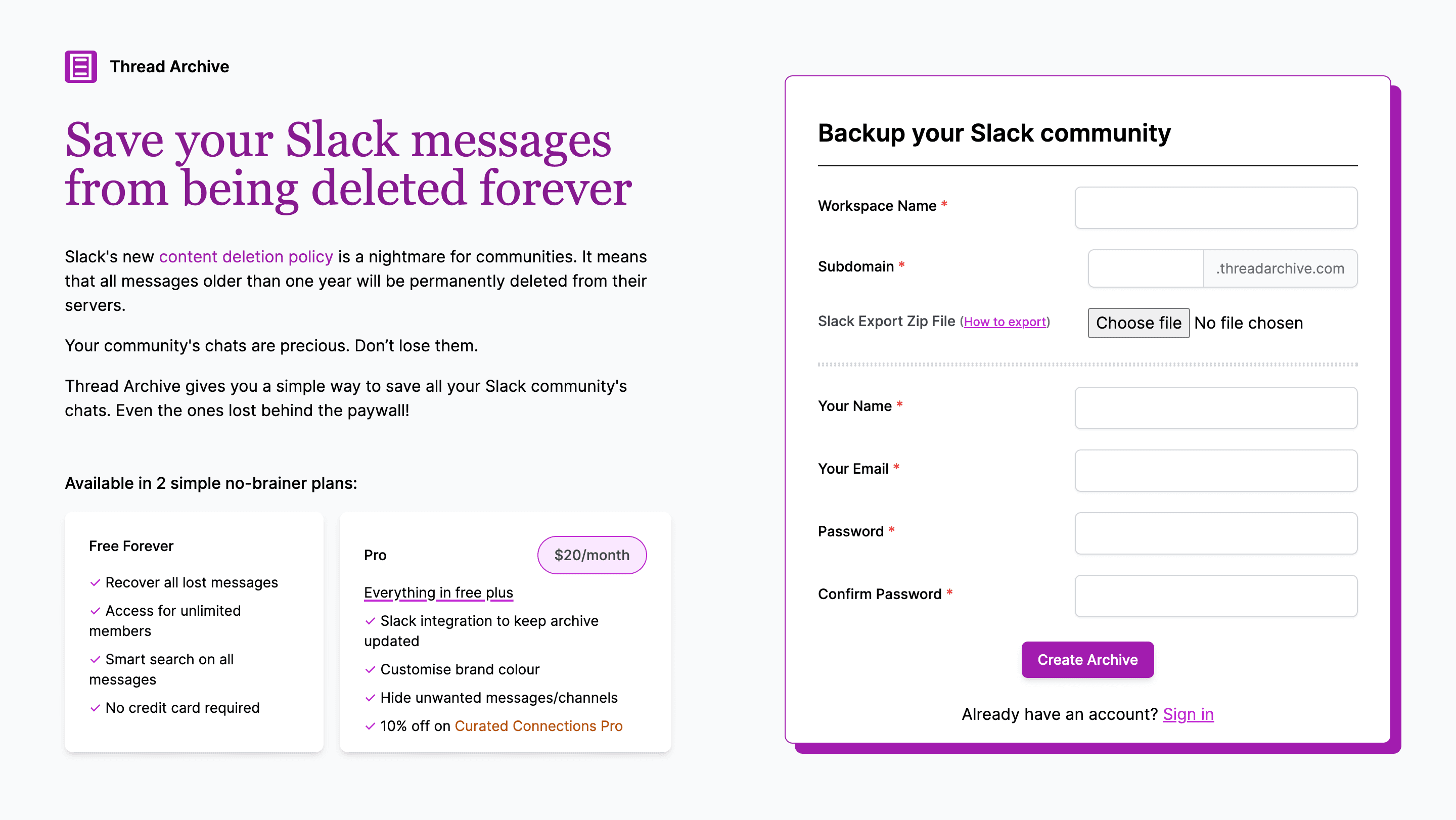Click Choose file for Slack export
1456x820 pixels.
point(1139,323)
